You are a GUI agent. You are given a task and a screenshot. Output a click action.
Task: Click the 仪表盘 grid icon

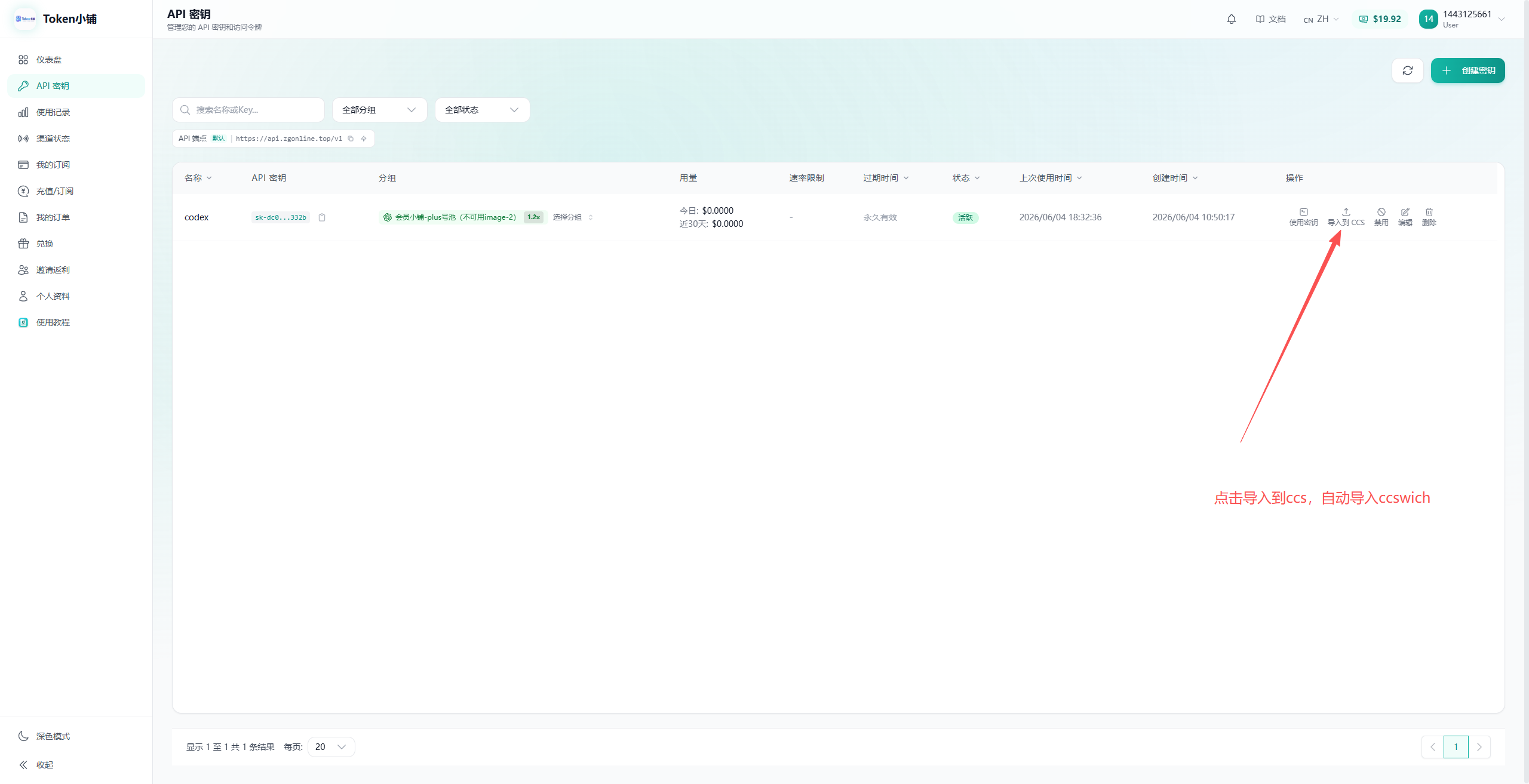(x=23, y=60)
